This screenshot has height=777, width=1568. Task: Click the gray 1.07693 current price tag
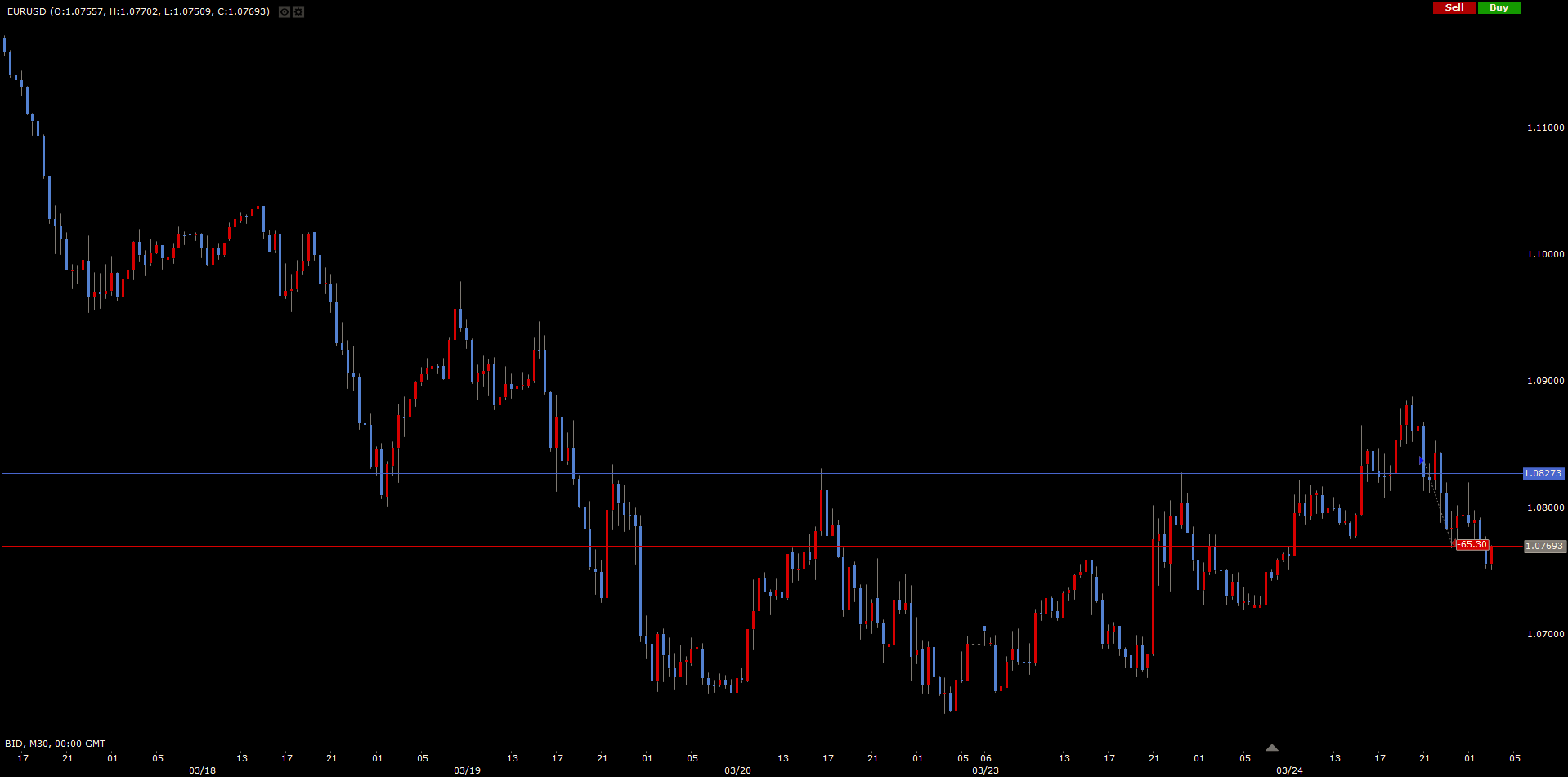pyautogui.click(x=1544, y=546)
